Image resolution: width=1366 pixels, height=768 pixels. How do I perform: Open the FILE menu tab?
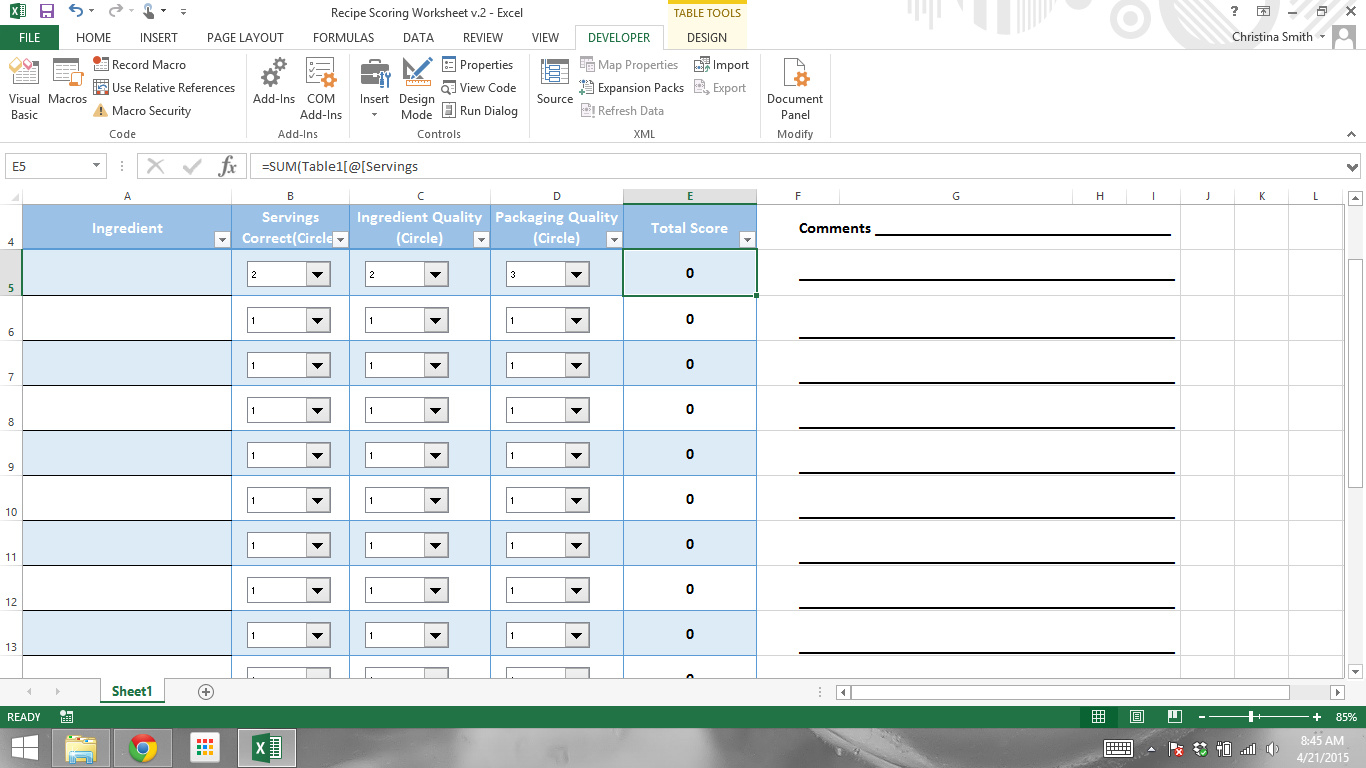click(29, 38)
